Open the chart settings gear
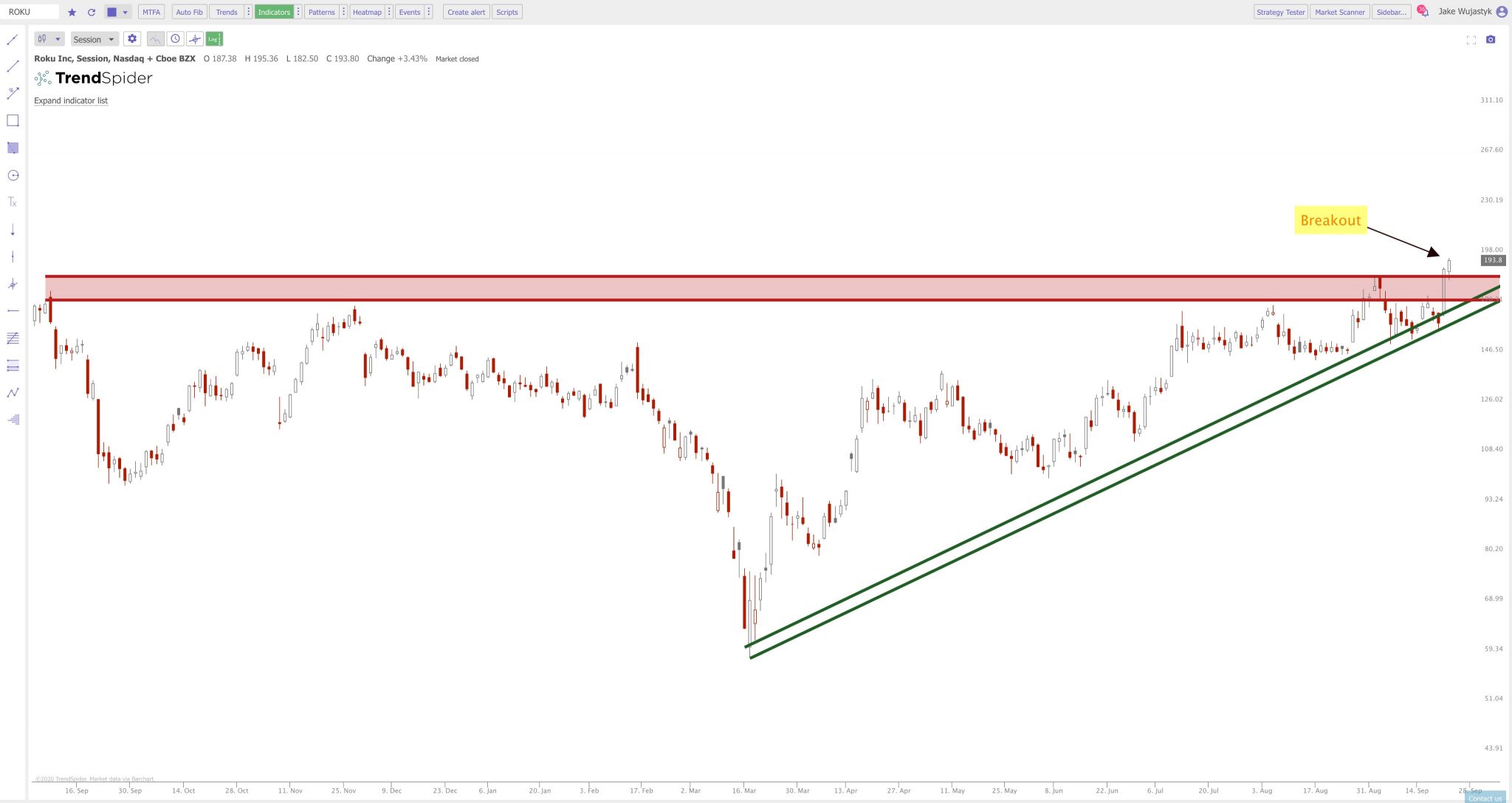The height and width of the screenshot is (803, 1512). (x=131, y=38)
